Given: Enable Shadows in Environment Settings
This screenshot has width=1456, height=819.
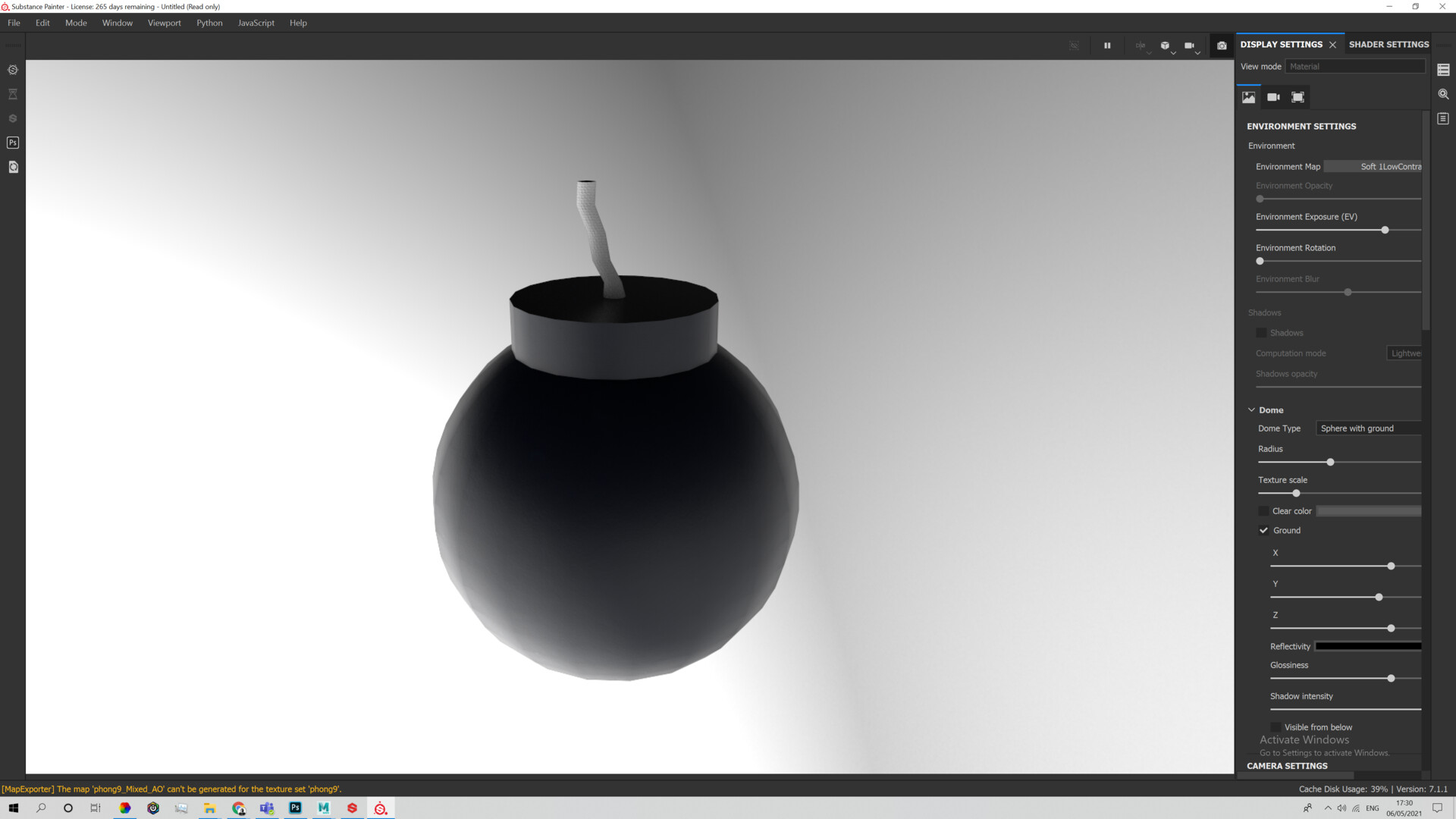Looking at the screenshot, I should tap(1260, 332).
